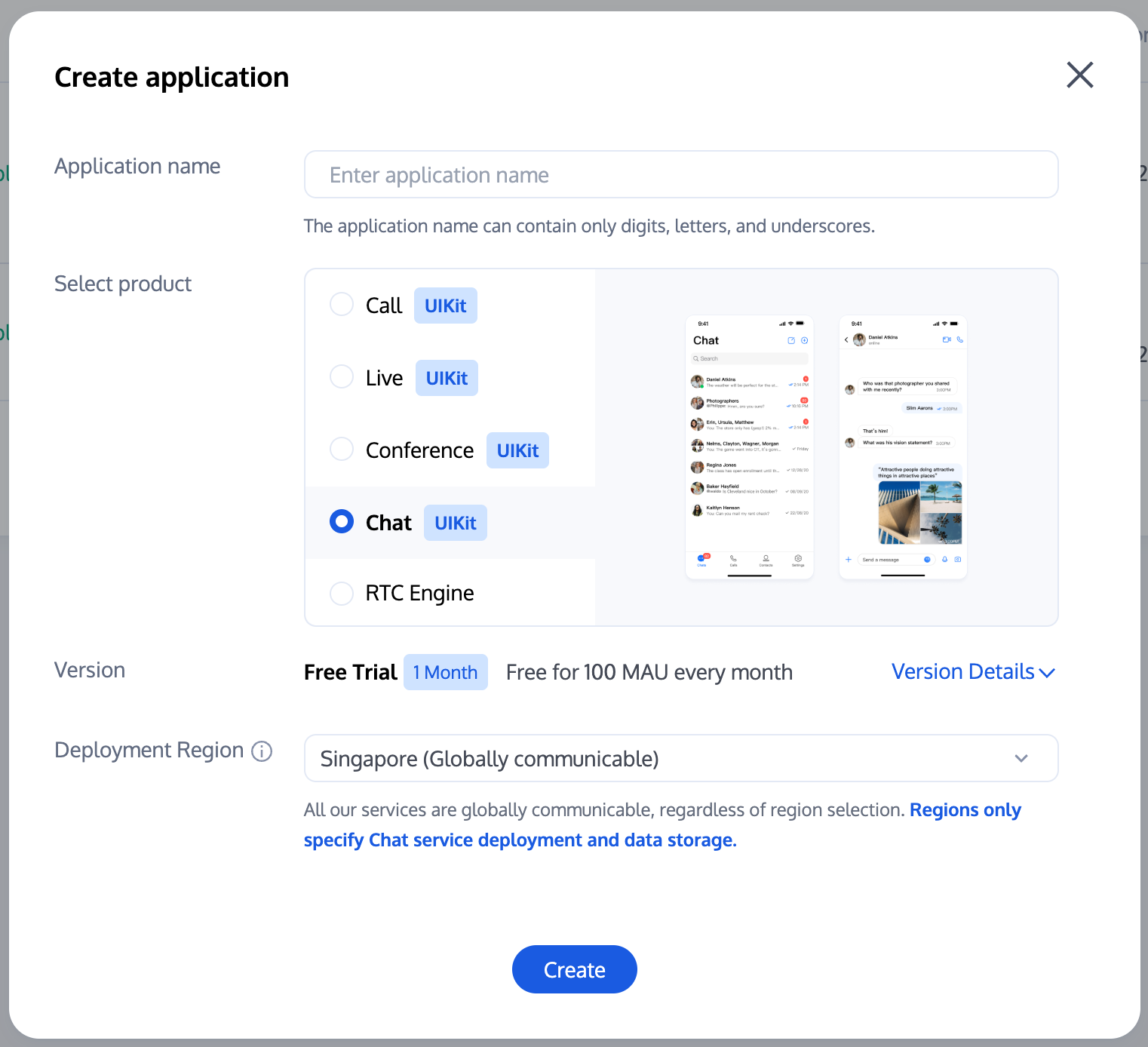Select the Call product radio button
1148x1047 pixels.
coord(342,305)
